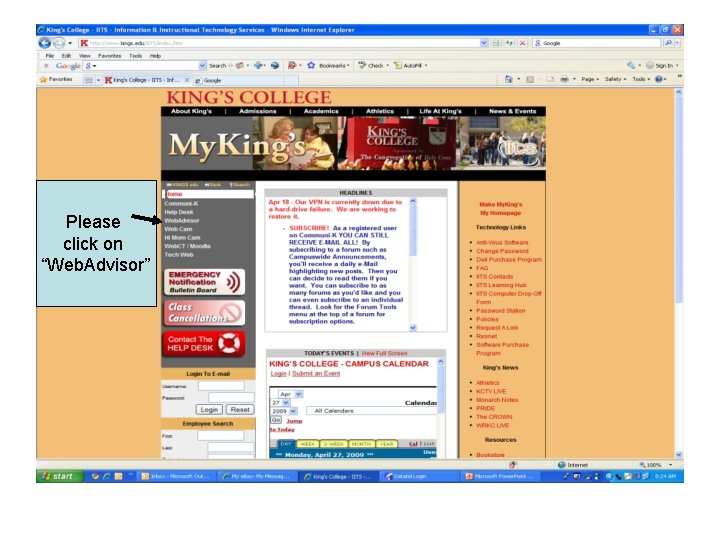This screenshot has height=540, width=720.
Task: Click the browser Back arrow button
Action: pyautogui.click(x=45, y=43)
